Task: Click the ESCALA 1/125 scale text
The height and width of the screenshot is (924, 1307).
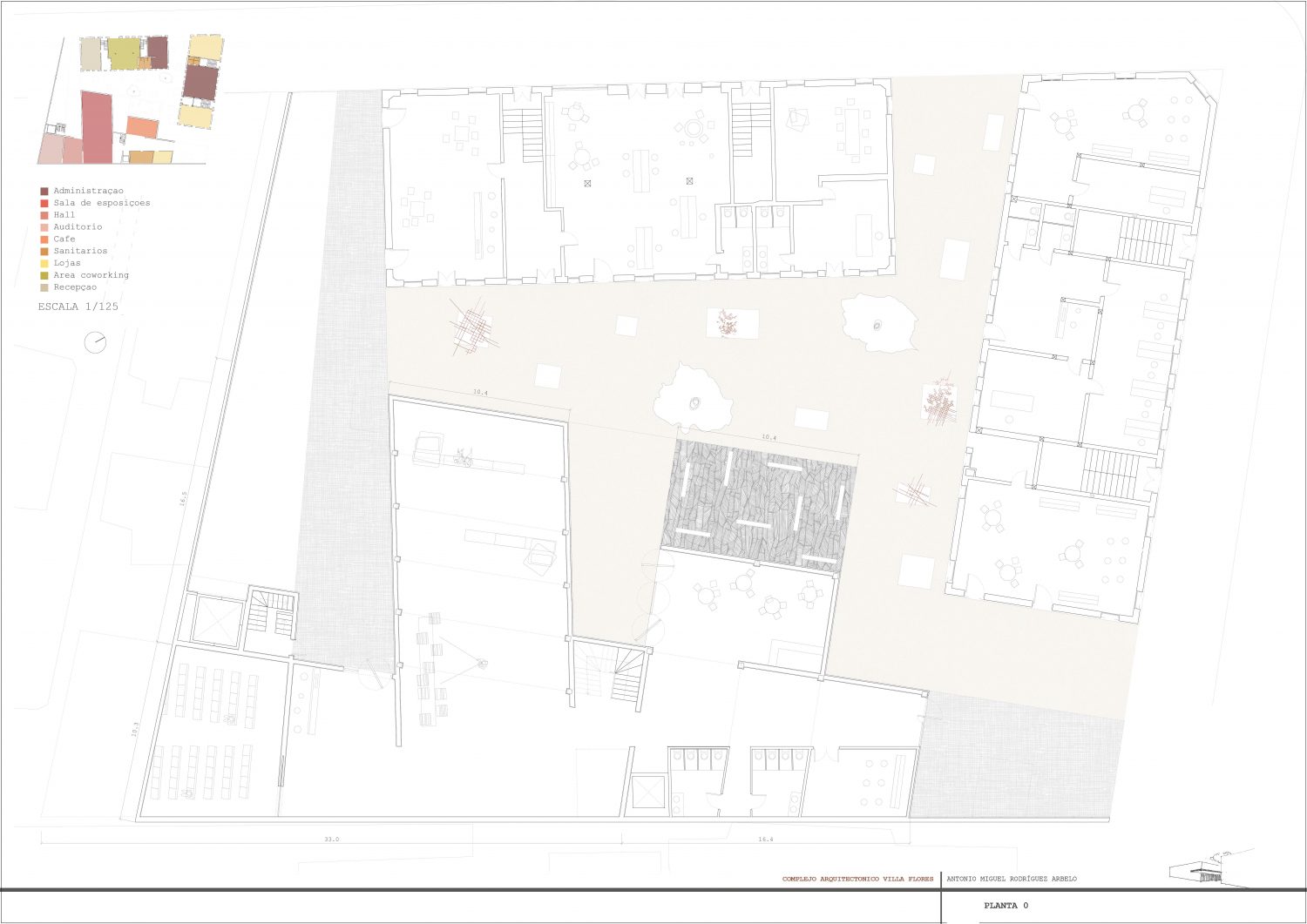Action: [x=78, y=307]
